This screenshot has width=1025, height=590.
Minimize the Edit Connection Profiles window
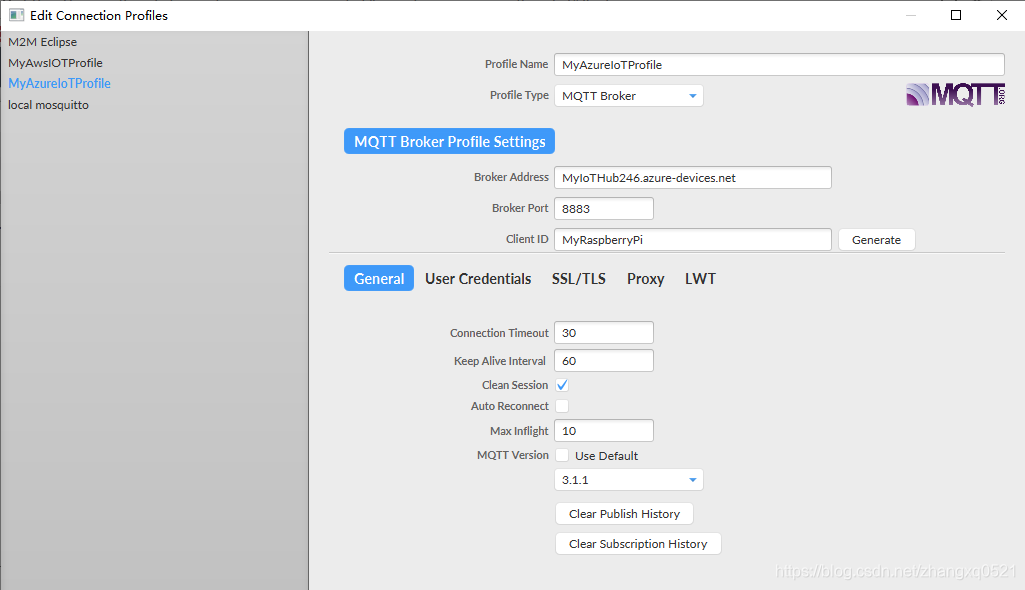point(911,15)
